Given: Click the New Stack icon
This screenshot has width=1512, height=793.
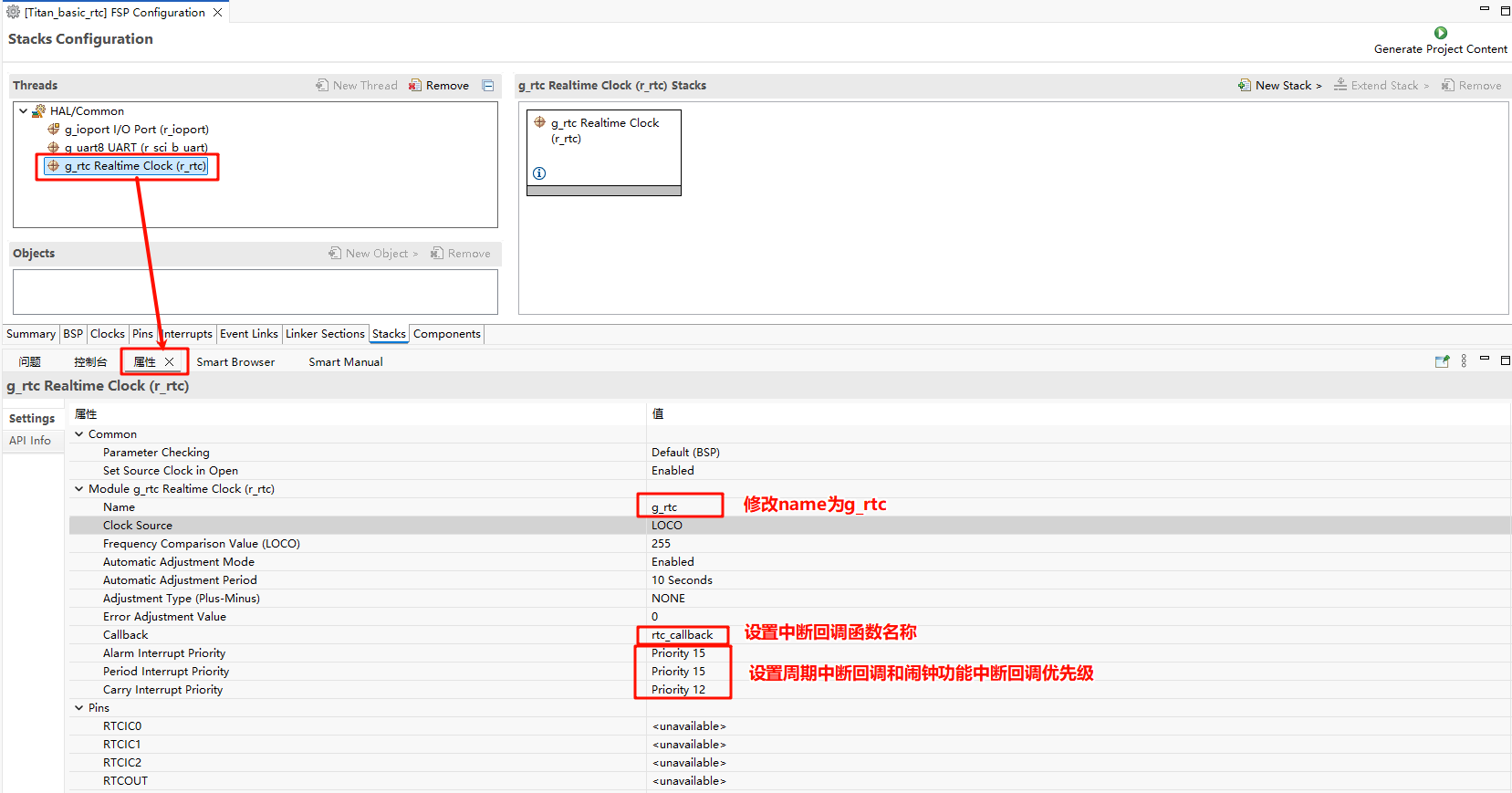Looking at the screenshot, I should click(1245, 85).
